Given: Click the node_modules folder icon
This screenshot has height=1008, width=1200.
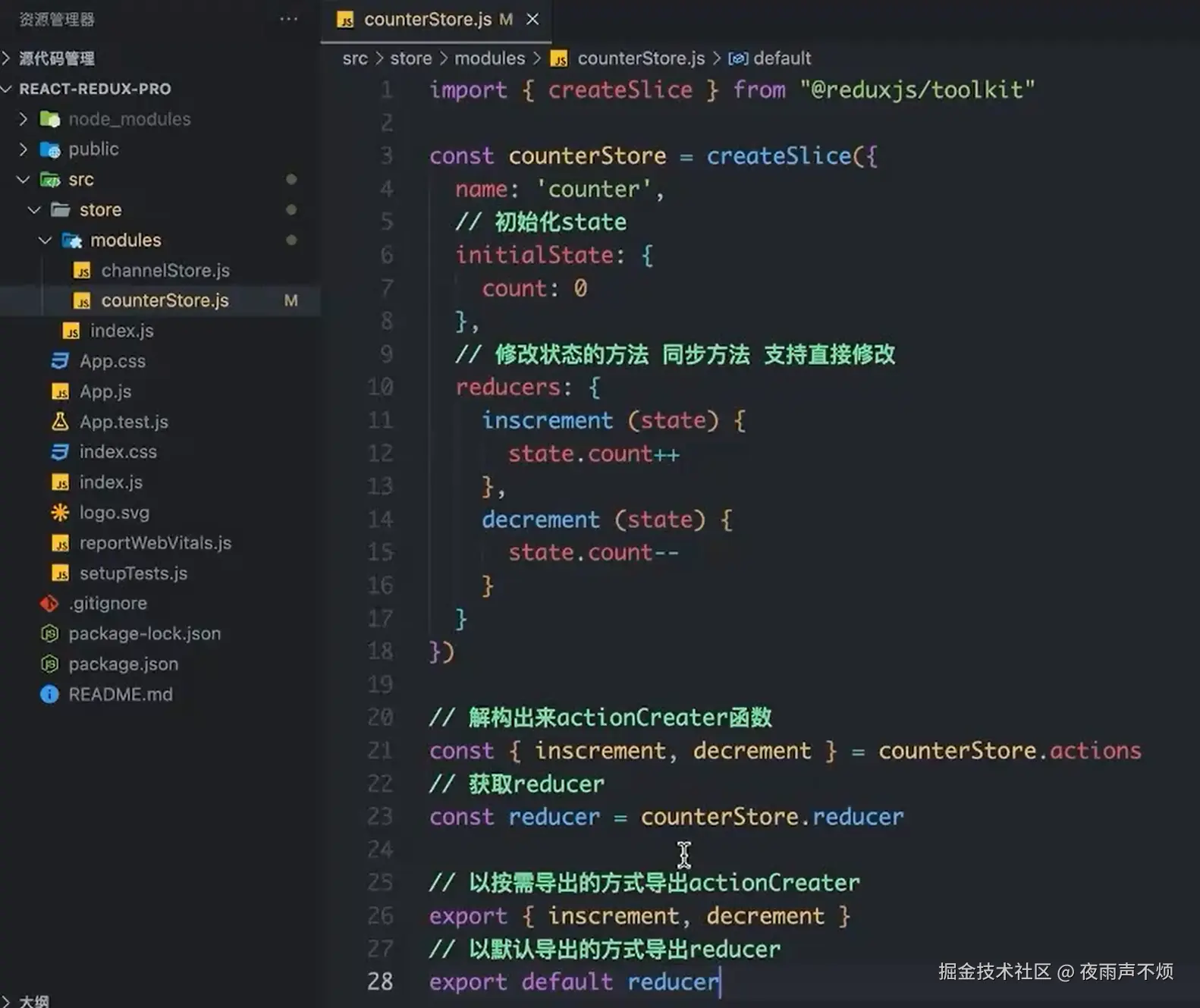Looking at the screenshot, I should pyautogui.click(x=49, y=119).
